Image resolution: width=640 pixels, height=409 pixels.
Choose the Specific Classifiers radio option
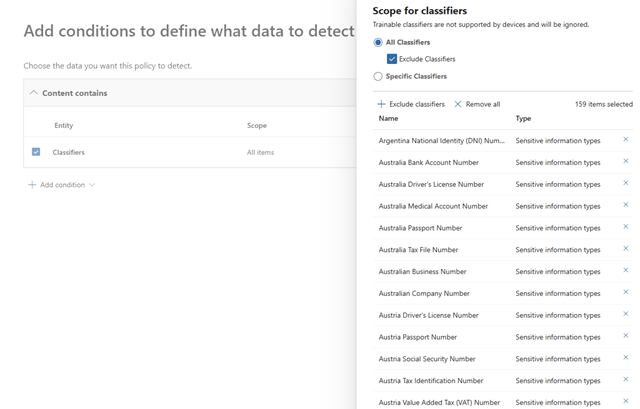[x=378, y=76]
